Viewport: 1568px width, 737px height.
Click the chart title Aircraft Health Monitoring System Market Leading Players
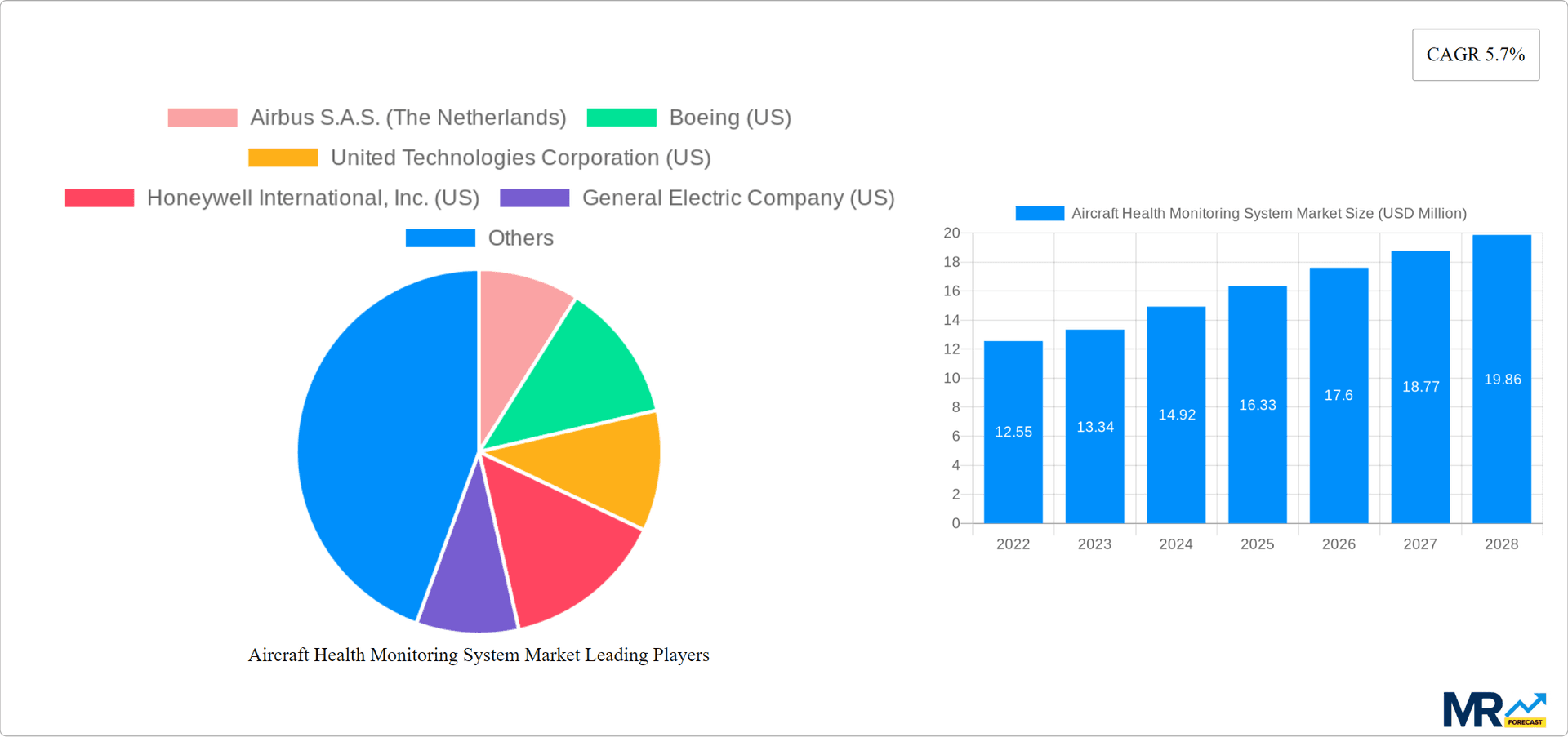coord(479,655)
